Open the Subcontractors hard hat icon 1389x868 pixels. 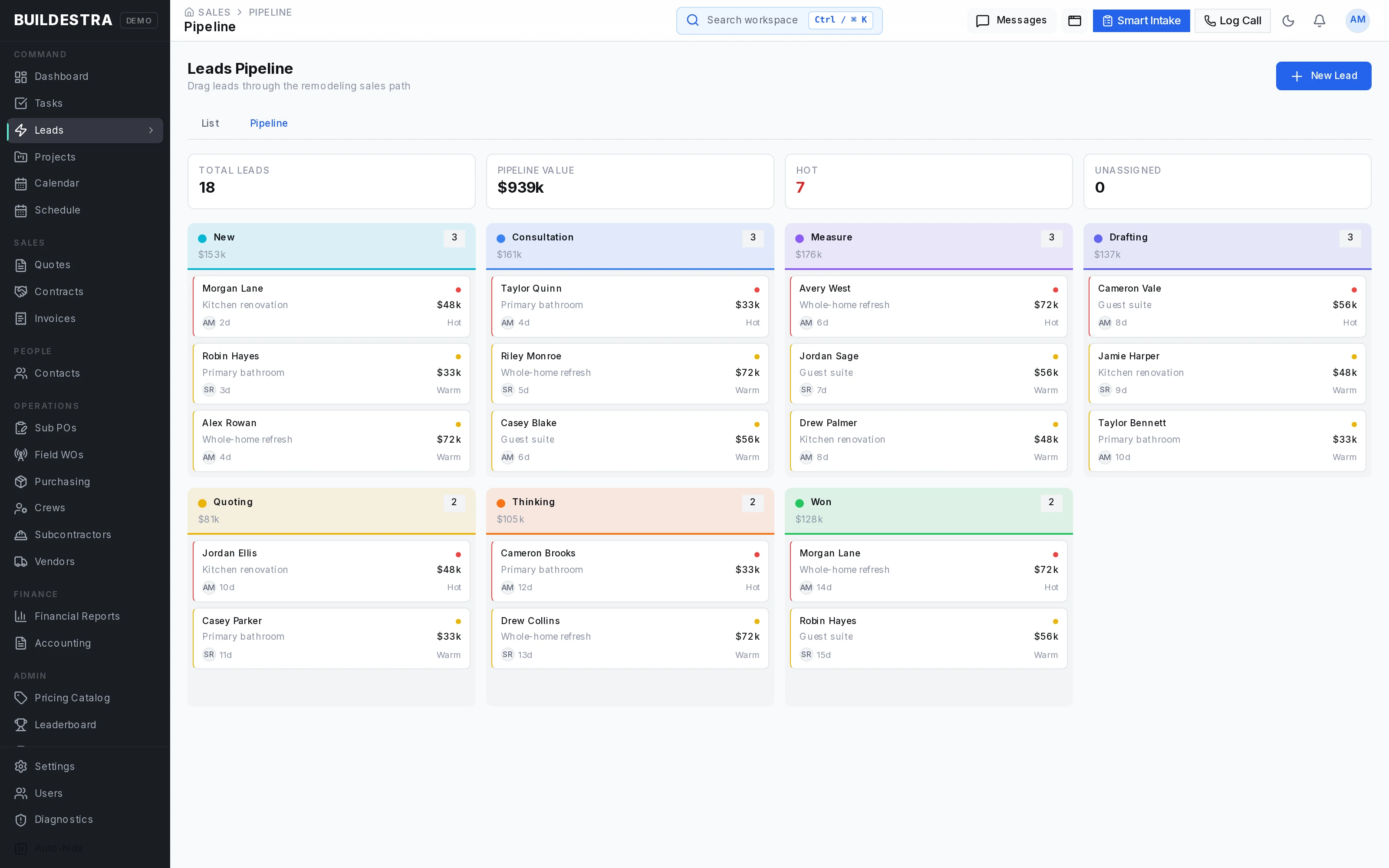[21, 535]
